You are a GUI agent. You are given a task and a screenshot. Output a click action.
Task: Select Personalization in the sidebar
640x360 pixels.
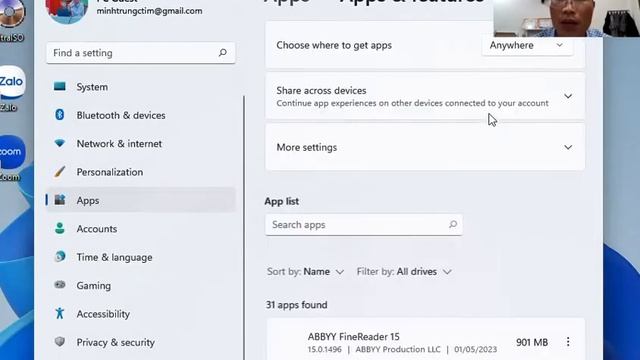141,172
